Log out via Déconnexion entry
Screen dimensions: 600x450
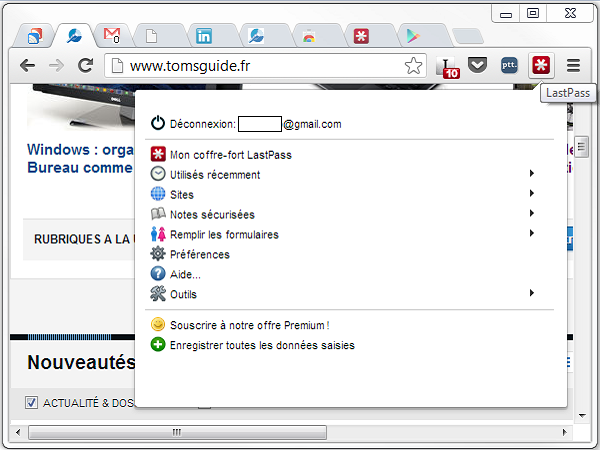pos(255,124)
